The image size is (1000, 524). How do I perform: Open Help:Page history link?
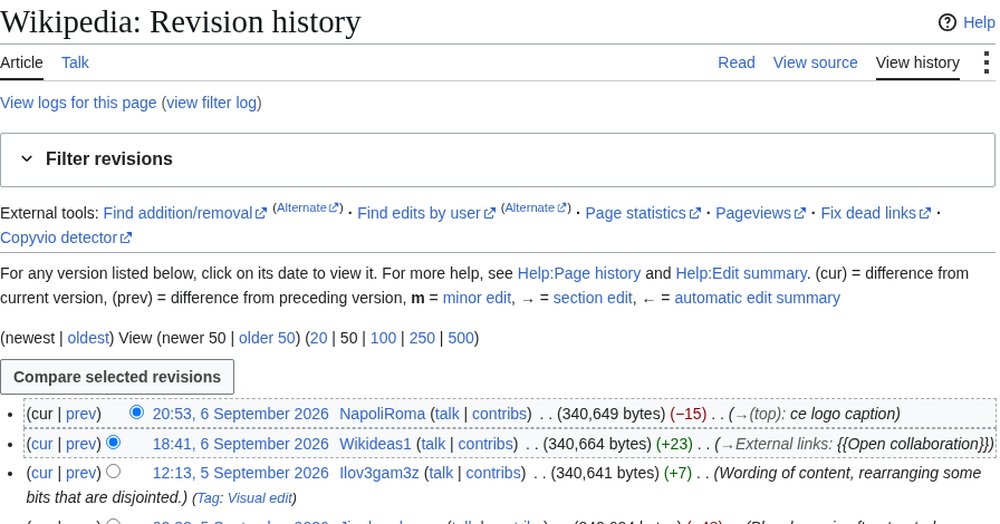coord(579,273)
